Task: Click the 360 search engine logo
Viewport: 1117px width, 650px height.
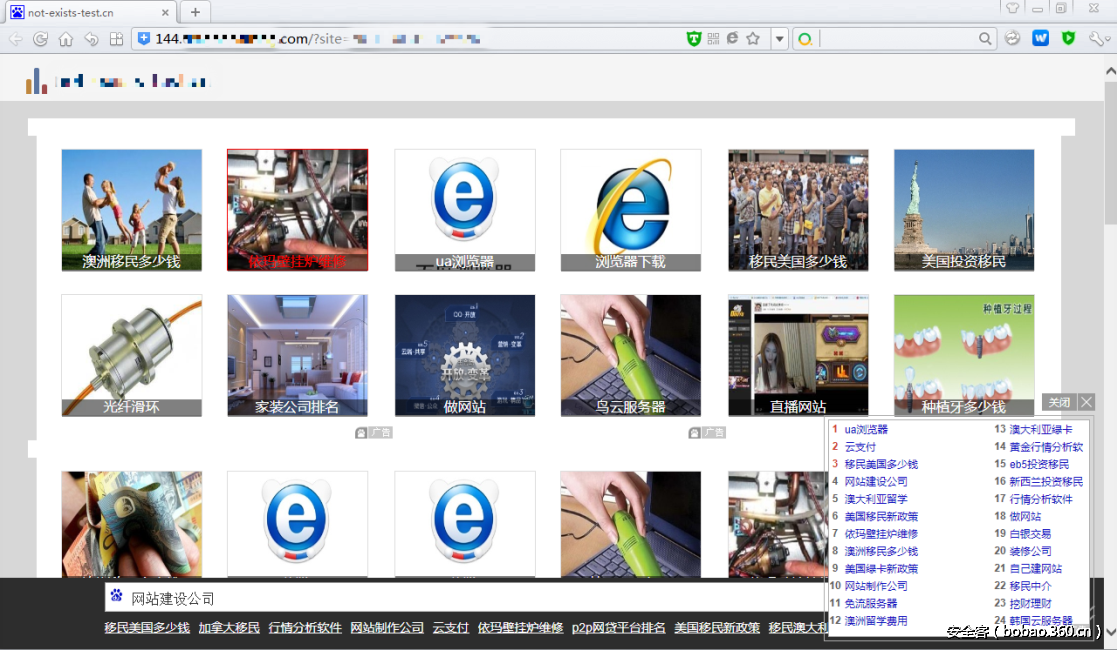Action: 805,39
